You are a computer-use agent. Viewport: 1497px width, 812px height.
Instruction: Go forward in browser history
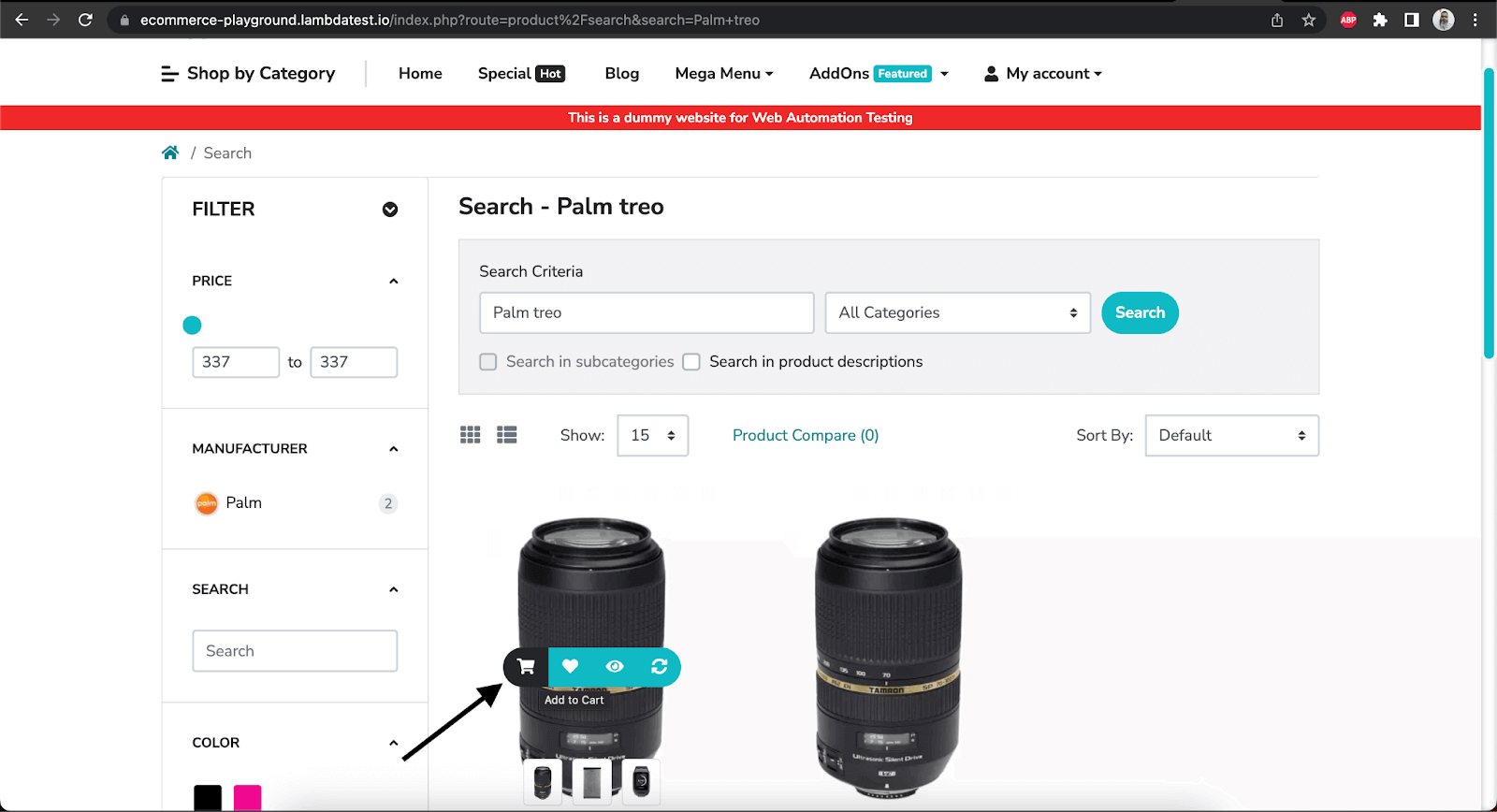click(x=53, y=20)
